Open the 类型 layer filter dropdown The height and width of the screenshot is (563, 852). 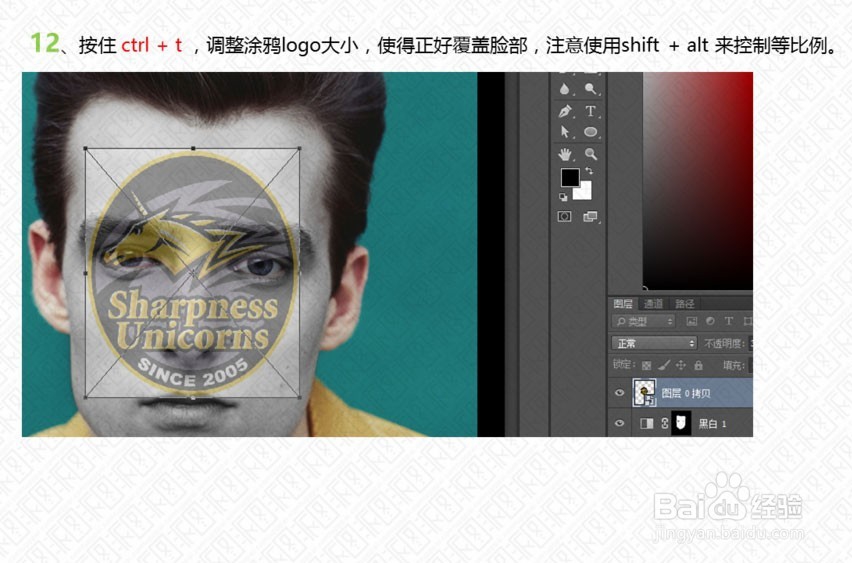tap(643, 322)
